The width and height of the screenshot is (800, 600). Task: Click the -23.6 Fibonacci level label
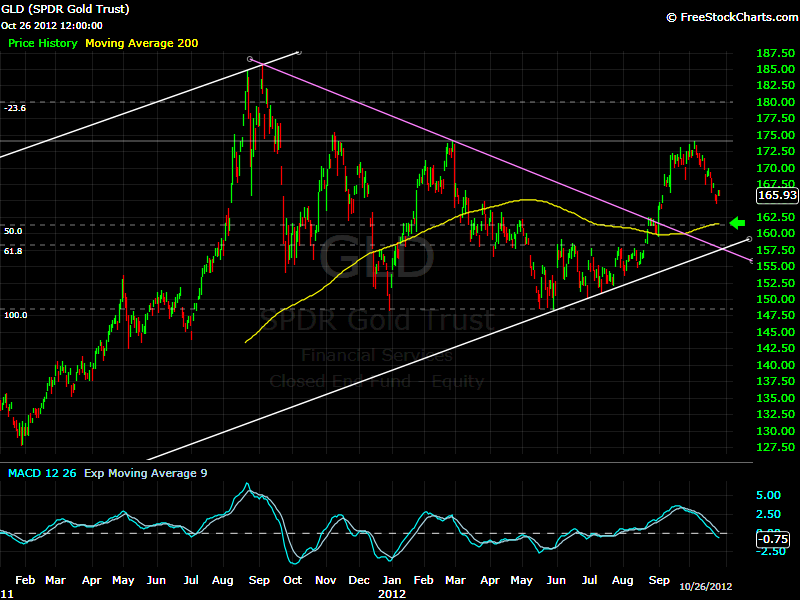click(x=15, y=108)
